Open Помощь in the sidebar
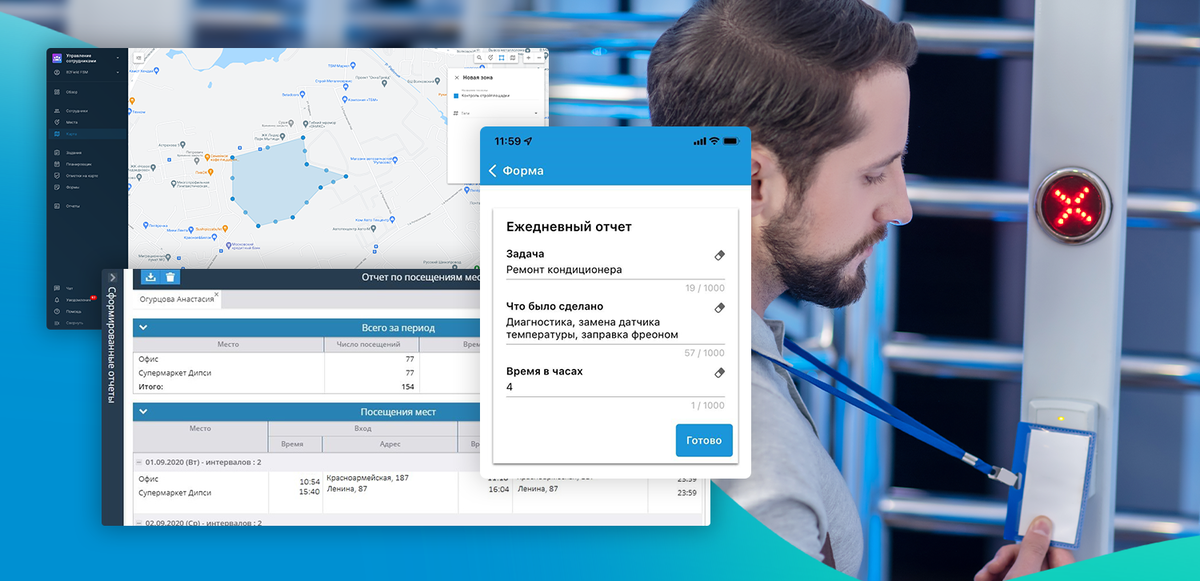The height and width of the screenshot is (581, 1200). [66, 311]
